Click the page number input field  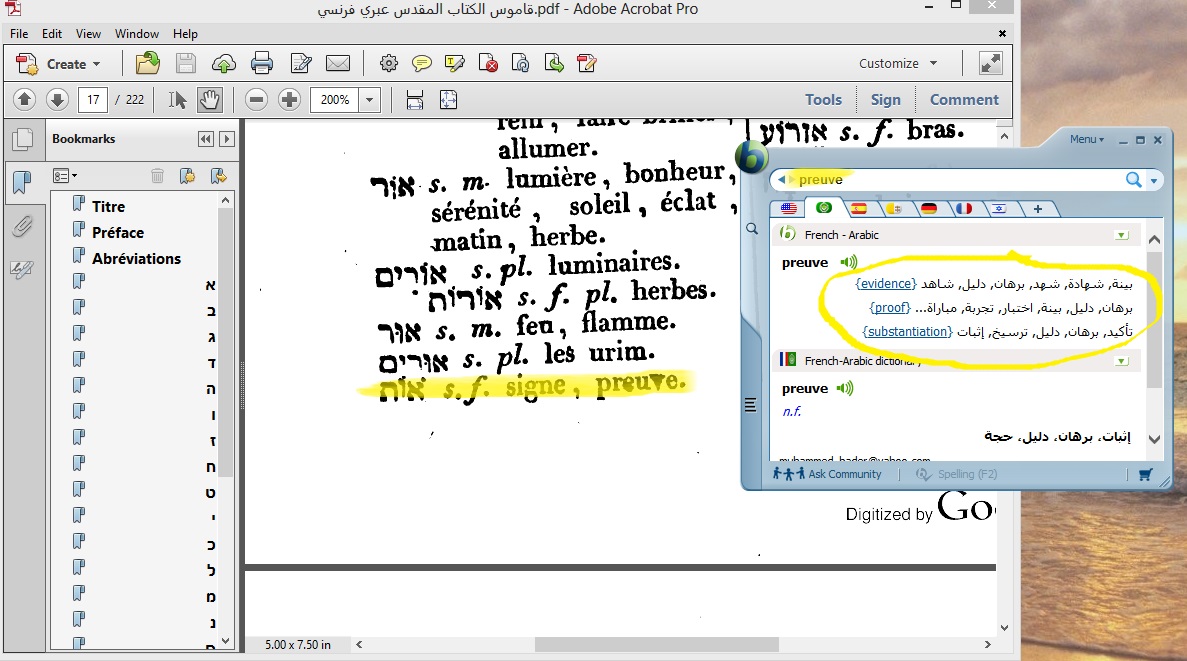tap(93, 100)
